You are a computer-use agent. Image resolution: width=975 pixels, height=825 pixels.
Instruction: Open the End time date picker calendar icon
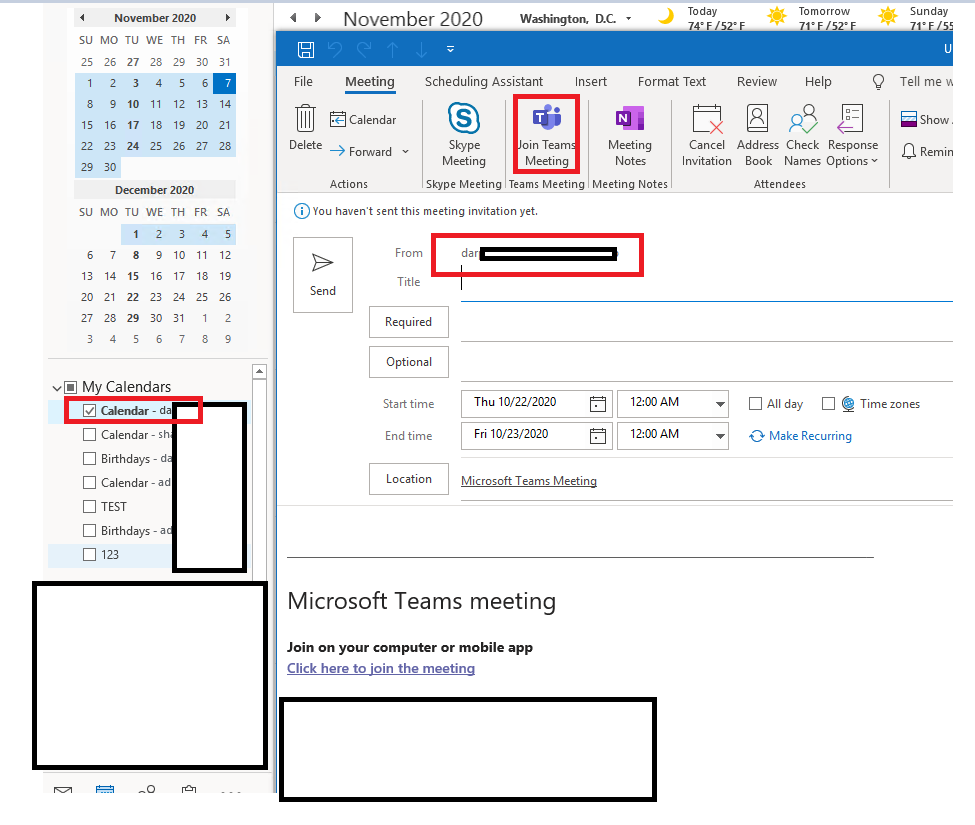click(598, 436)
